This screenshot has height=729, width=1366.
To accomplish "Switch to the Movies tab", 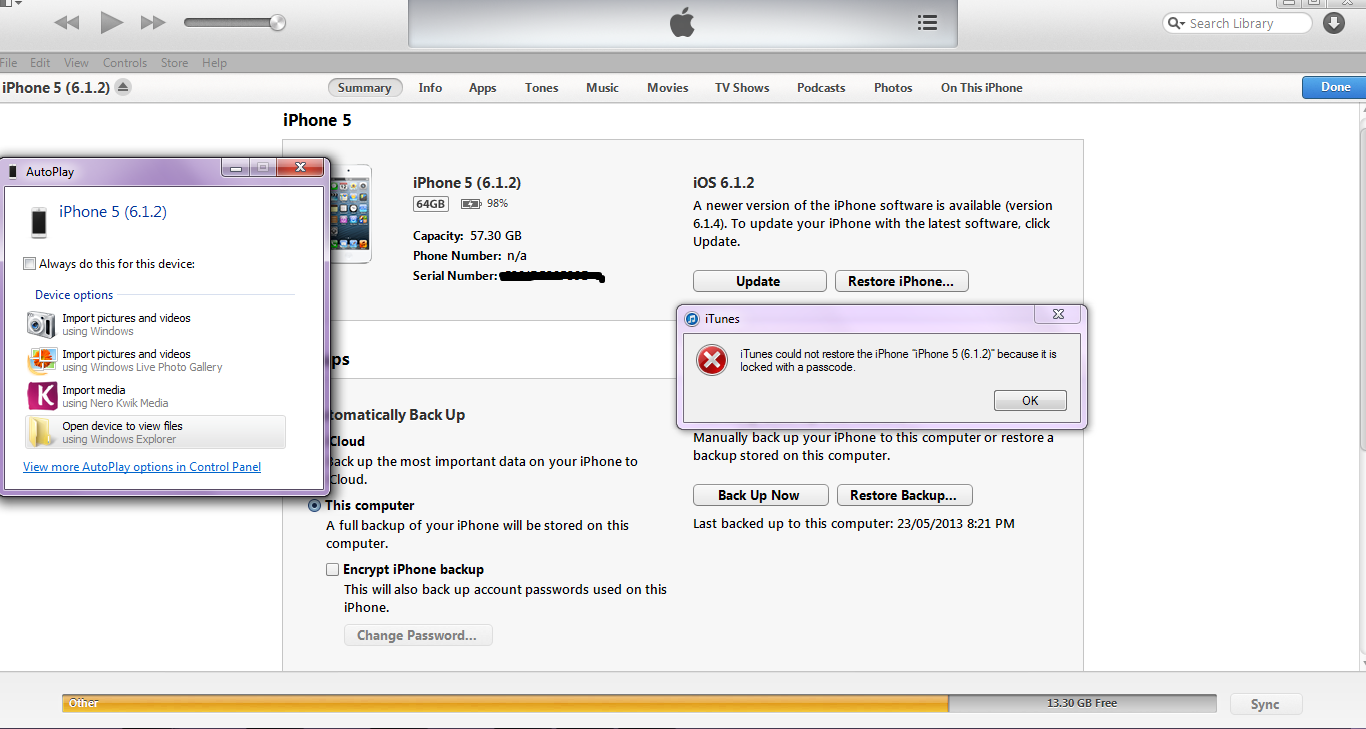I will coord(667,88).
